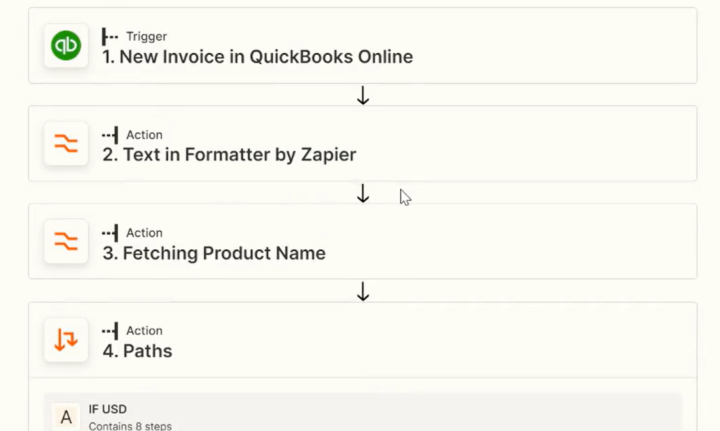The width and height of the screenshot is (720, 431).
Task: Click the arrow above the Paths step
Action: point(363,291)
